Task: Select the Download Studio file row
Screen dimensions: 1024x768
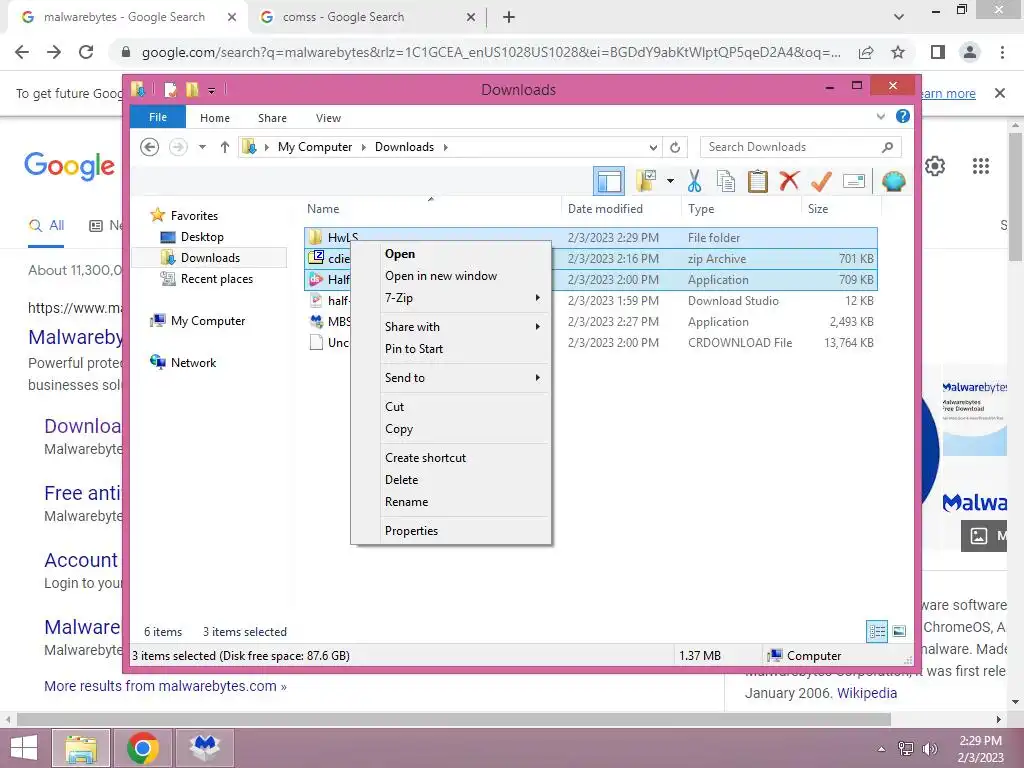Action: click(x=590, y=300)
